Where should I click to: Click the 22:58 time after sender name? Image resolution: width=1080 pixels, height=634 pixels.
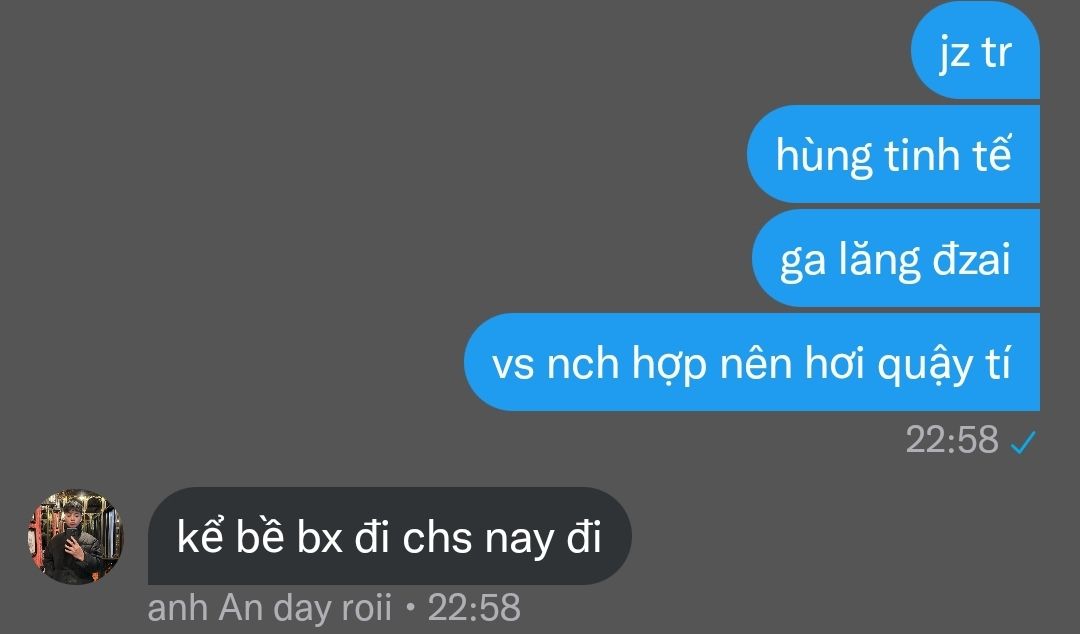(474, 609)
